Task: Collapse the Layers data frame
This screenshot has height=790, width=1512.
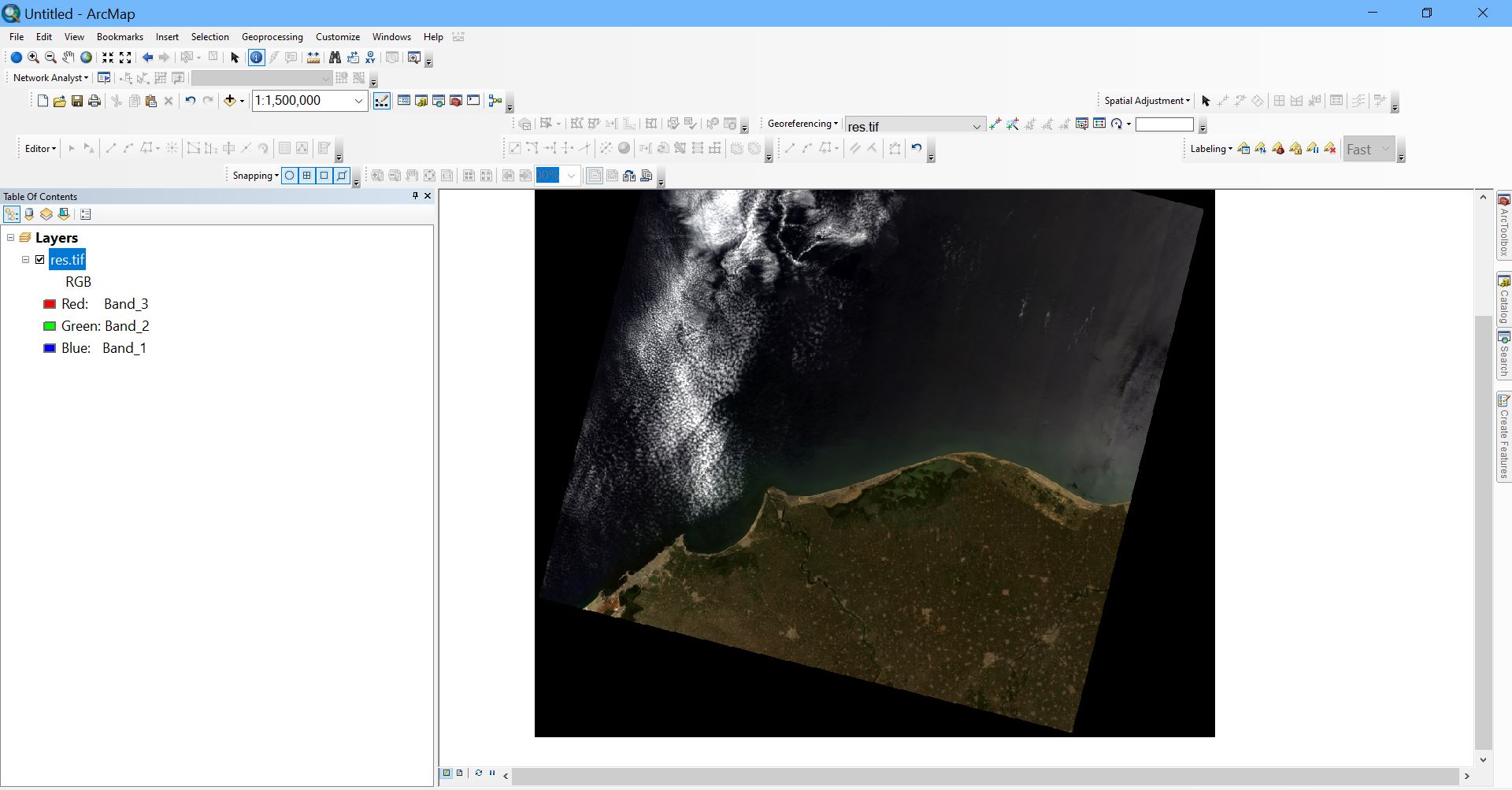Action: click(x=10, y=238)
